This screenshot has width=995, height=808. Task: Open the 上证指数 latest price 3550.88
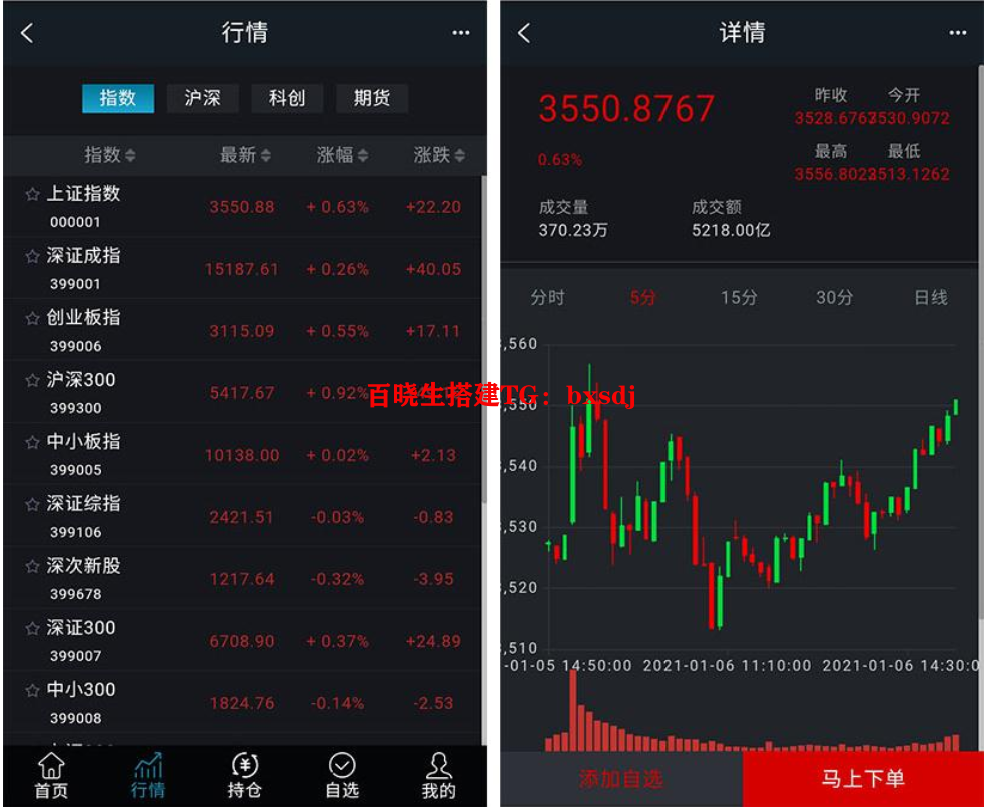click(x=242, y=207)
